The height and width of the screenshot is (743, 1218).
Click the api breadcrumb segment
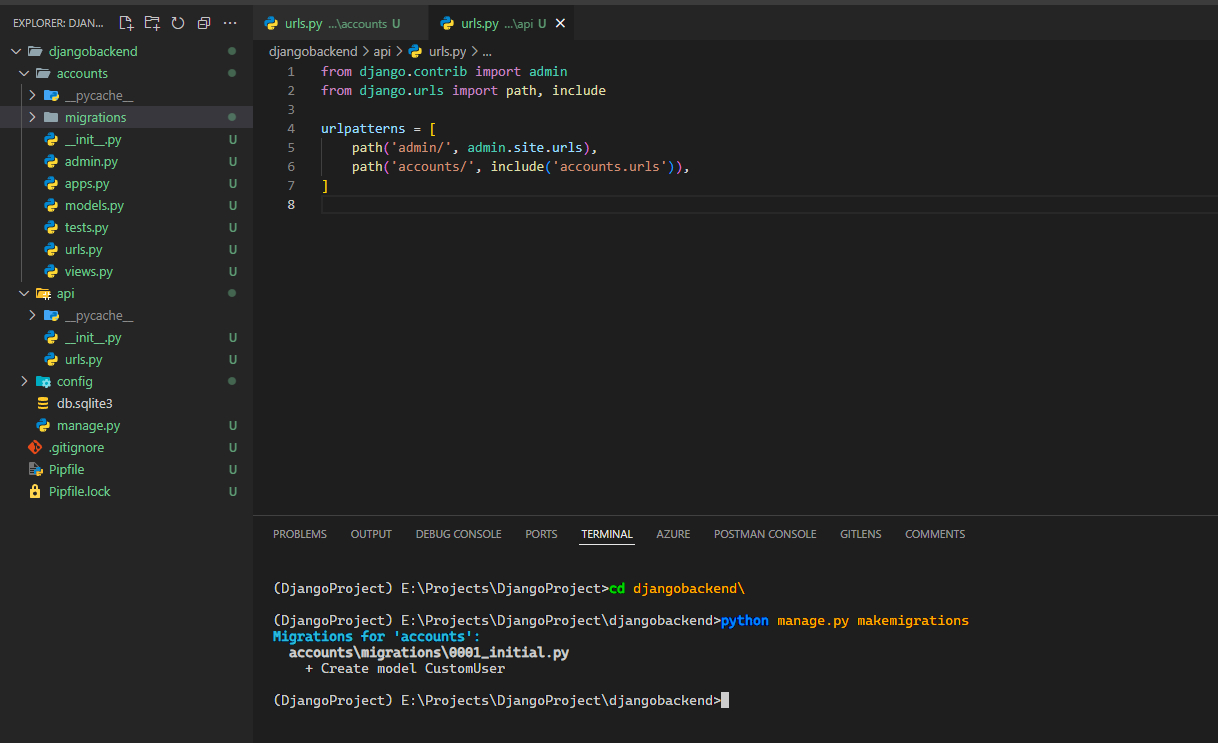[382, 51]
